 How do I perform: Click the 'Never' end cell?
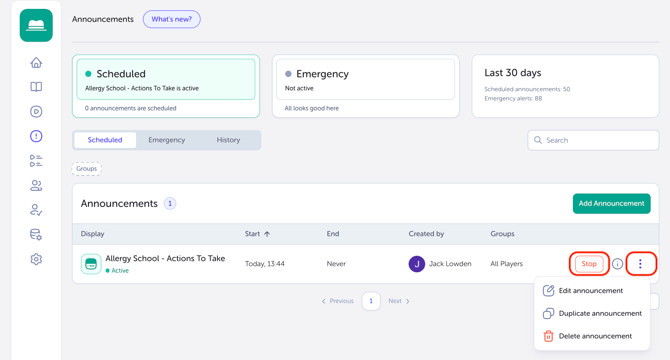coord(336,264)
